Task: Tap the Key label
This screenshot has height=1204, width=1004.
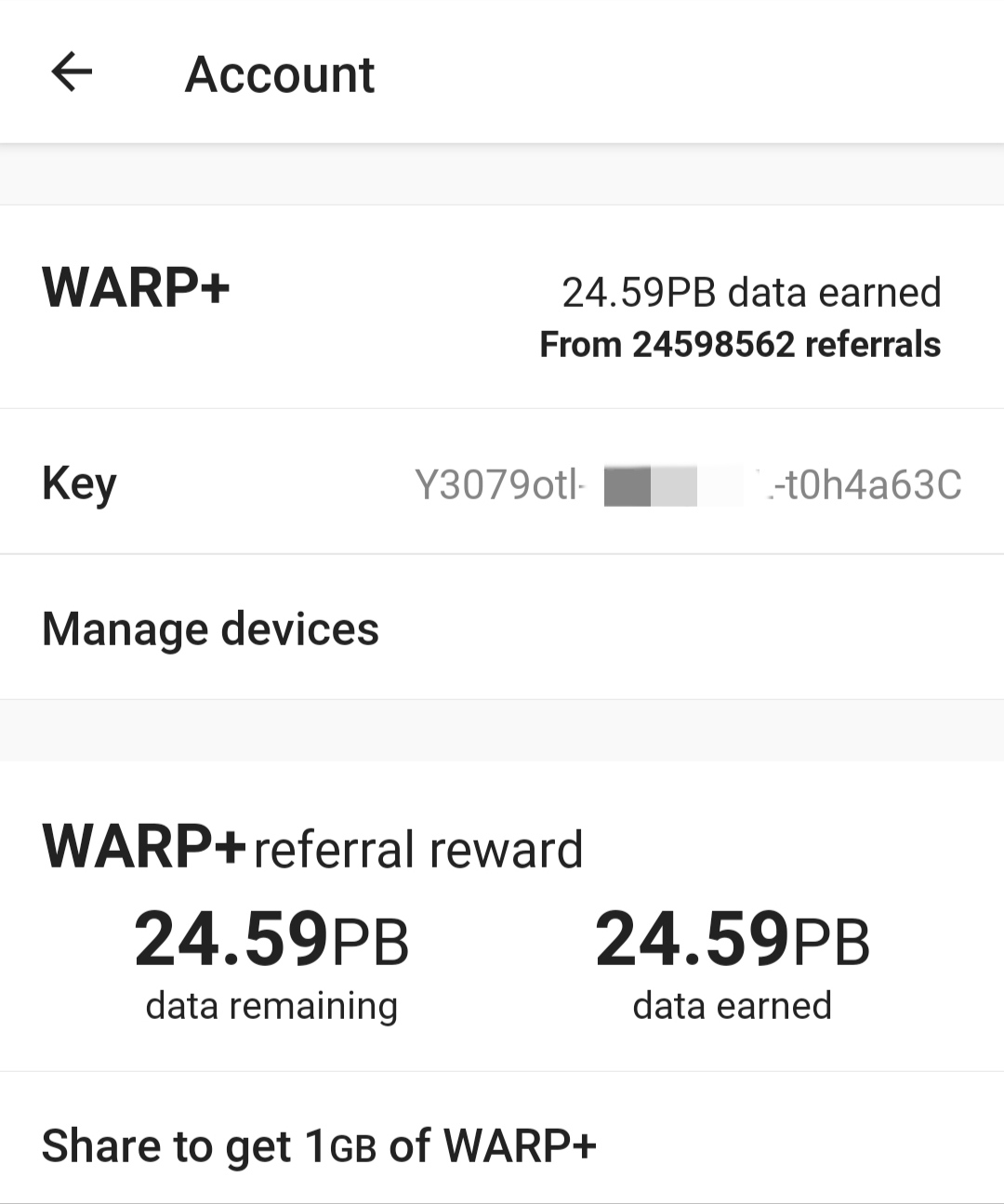Action: [x=79, y=484]
